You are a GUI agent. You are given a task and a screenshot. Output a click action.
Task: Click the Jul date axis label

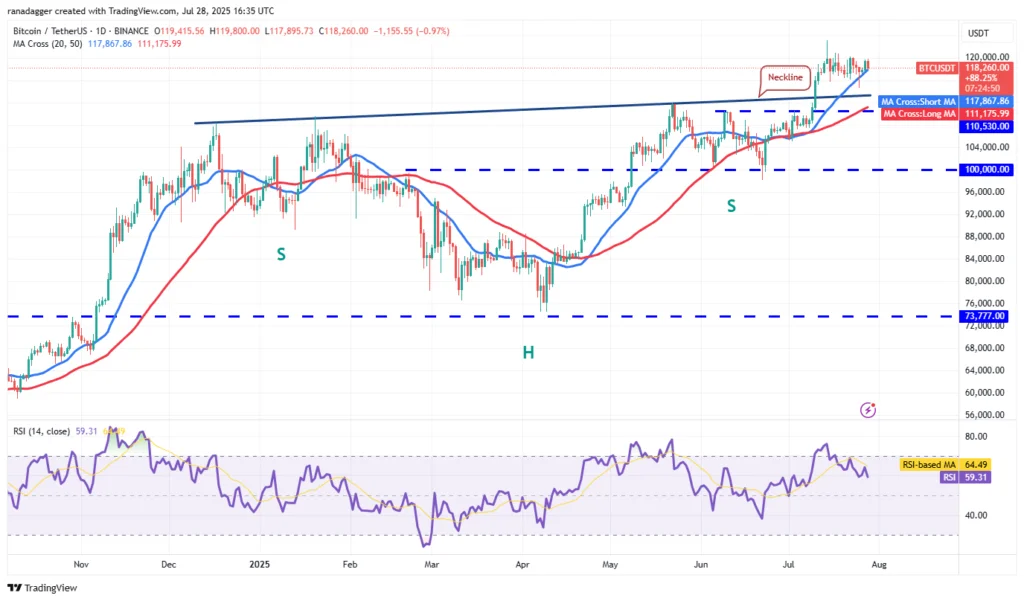(788, 564)
